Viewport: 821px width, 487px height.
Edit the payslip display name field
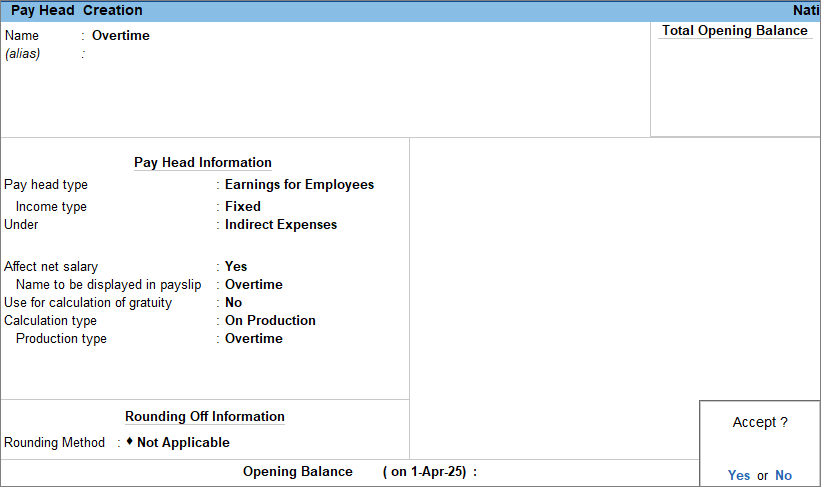coord(253,284)
